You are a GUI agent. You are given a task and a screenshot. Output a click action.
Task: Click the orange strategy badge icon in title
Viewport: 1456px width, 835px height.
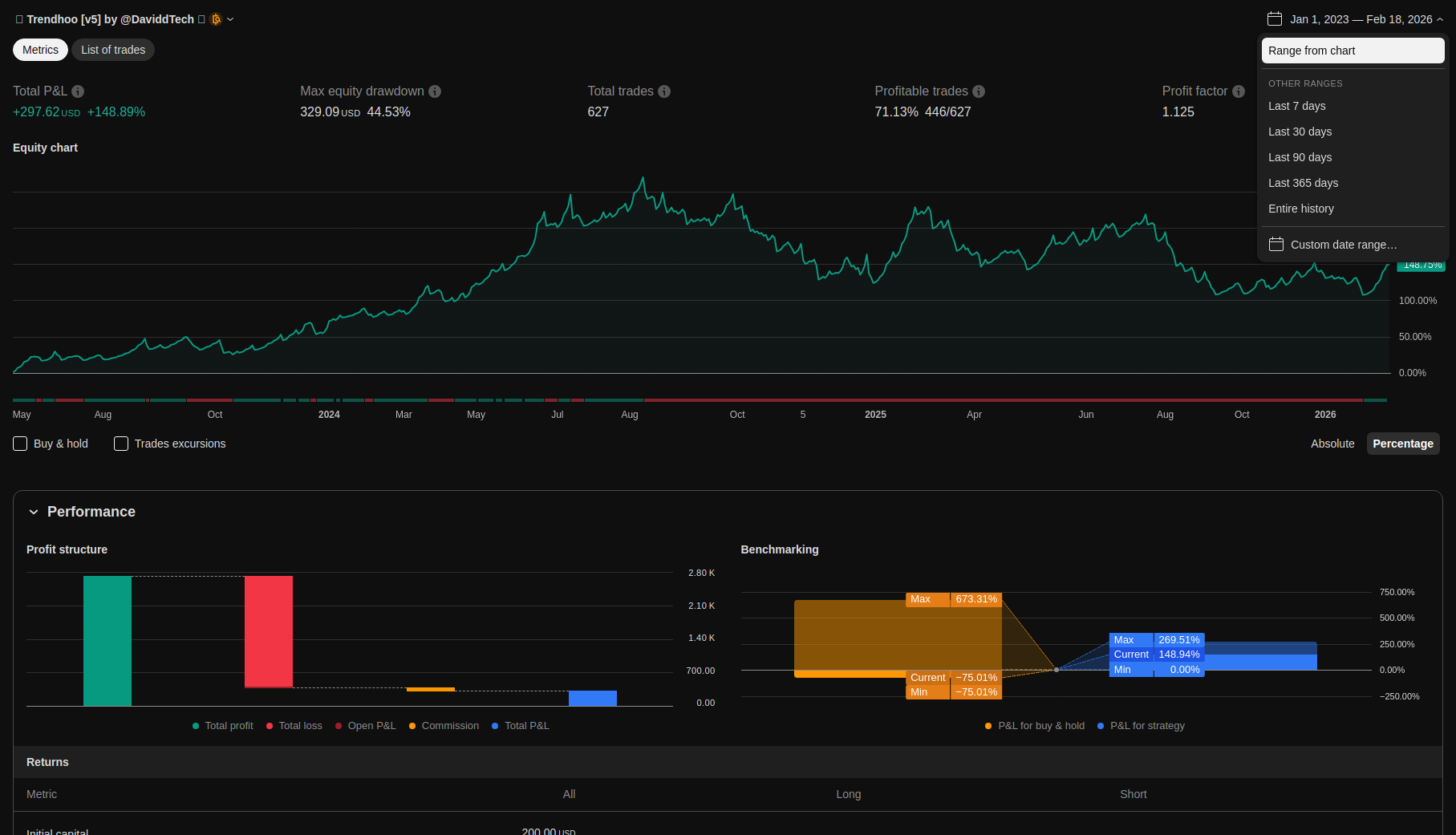[216, 19]
